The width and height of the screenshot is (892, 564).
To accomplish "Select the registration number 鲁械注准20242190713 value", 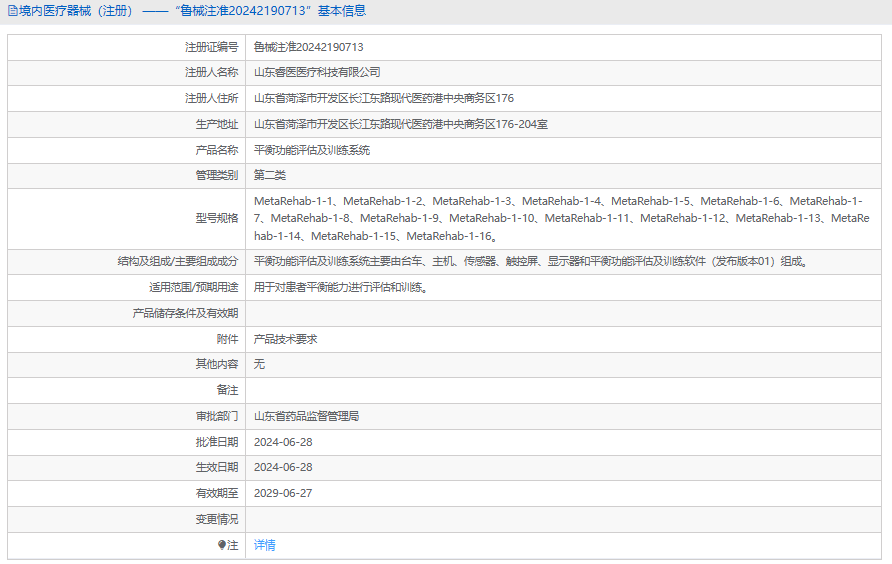I will (x=308, y=47).
